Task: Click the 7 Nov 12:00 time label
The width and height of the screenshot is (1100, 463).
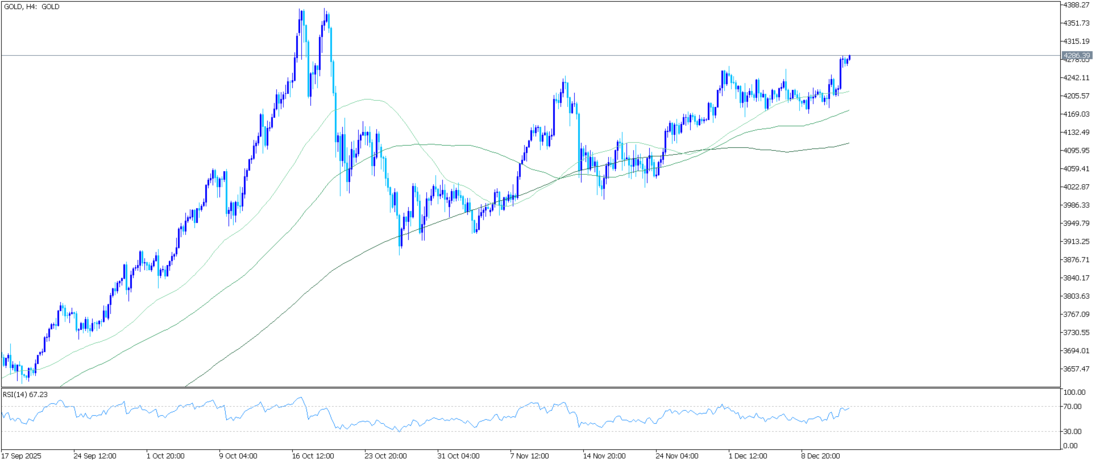Action: pos(530,455)
